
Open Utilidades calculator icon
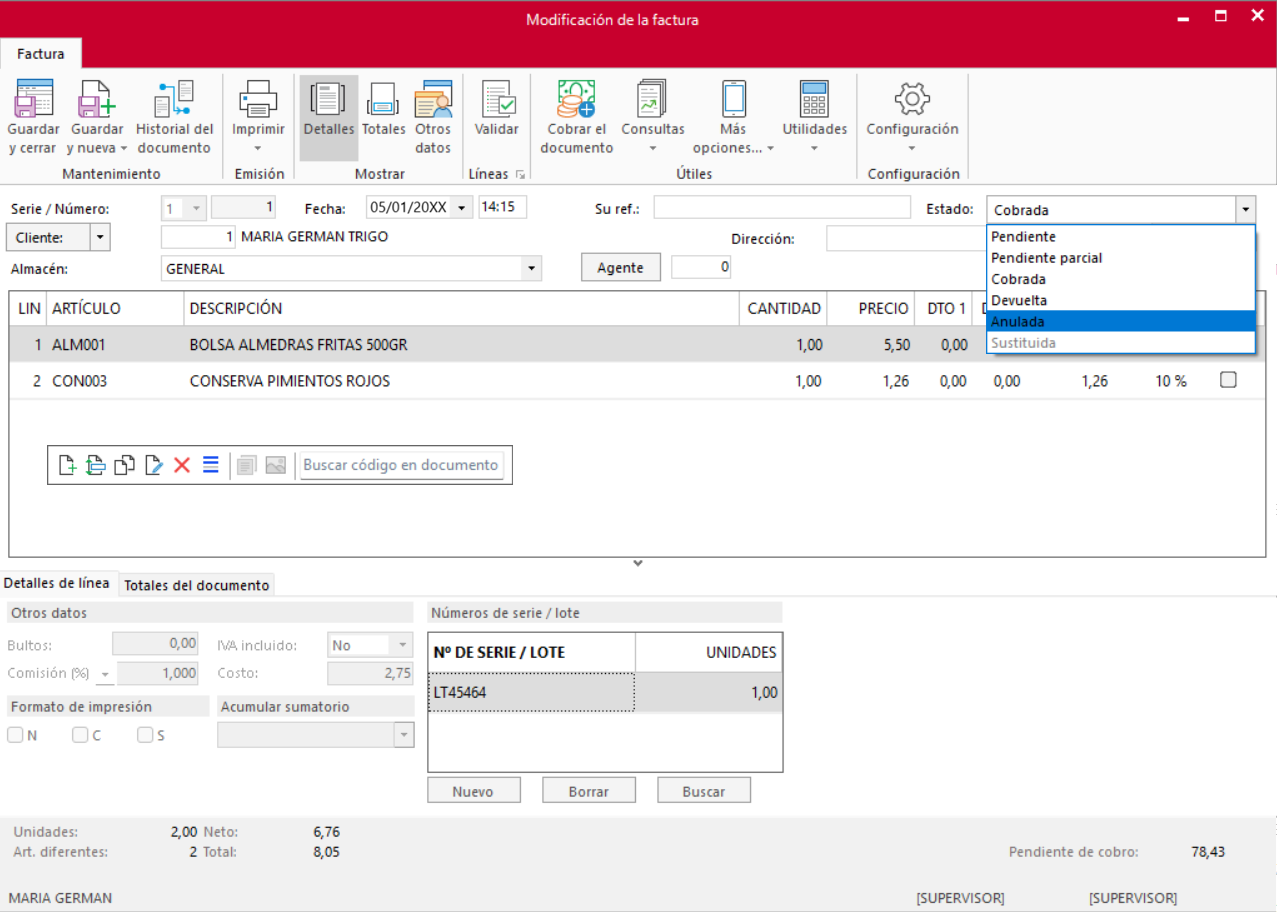click(x=814, y=98)
